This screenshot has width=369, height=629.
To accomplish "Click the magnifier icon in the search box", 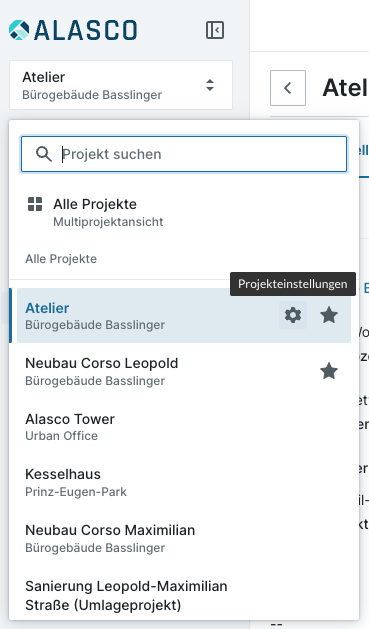I will point(43,154).
